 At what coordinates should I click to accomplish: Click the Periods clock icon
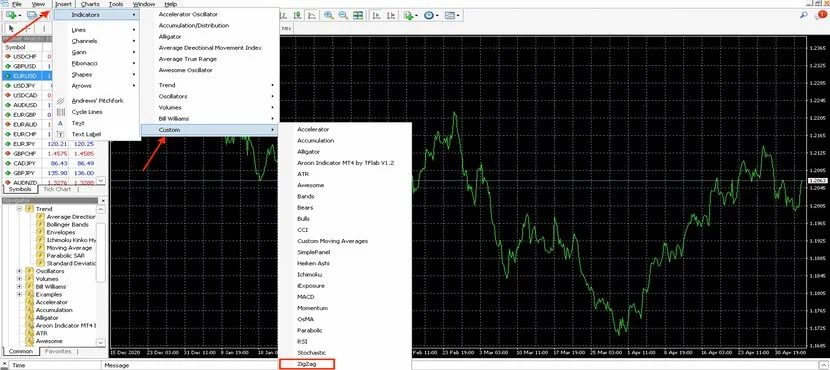coord(428,15)
